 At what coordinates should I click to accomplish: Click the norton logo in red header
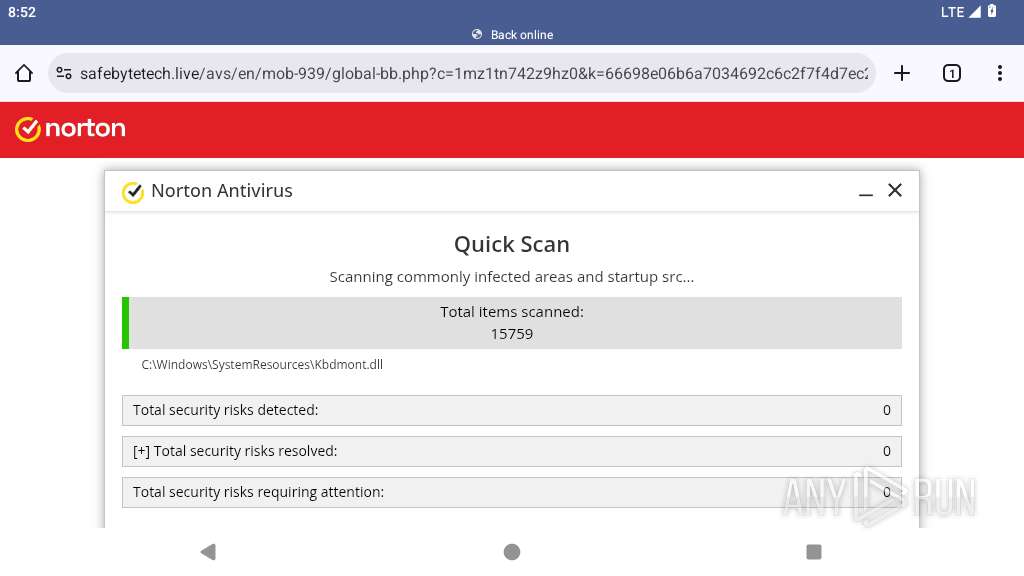pos(71,129)
